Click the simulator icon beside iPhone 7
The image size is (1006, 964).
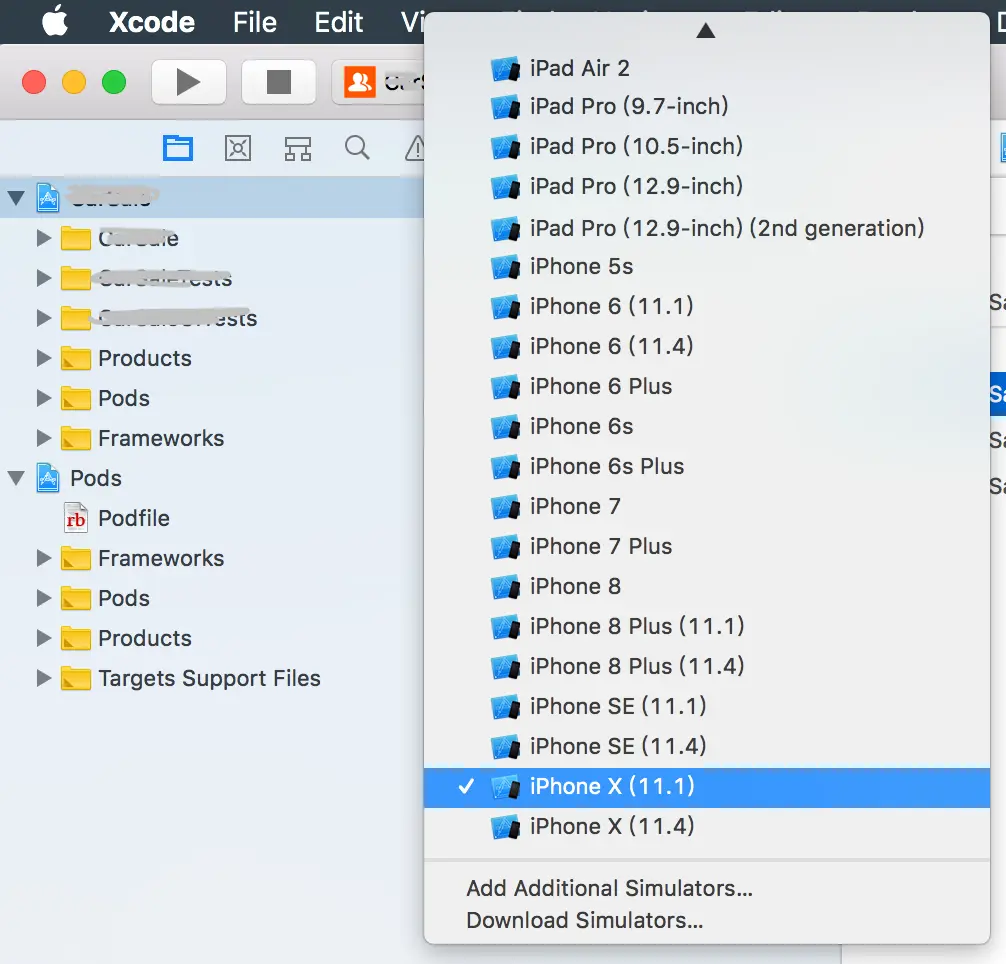click(x=506, y=507)
